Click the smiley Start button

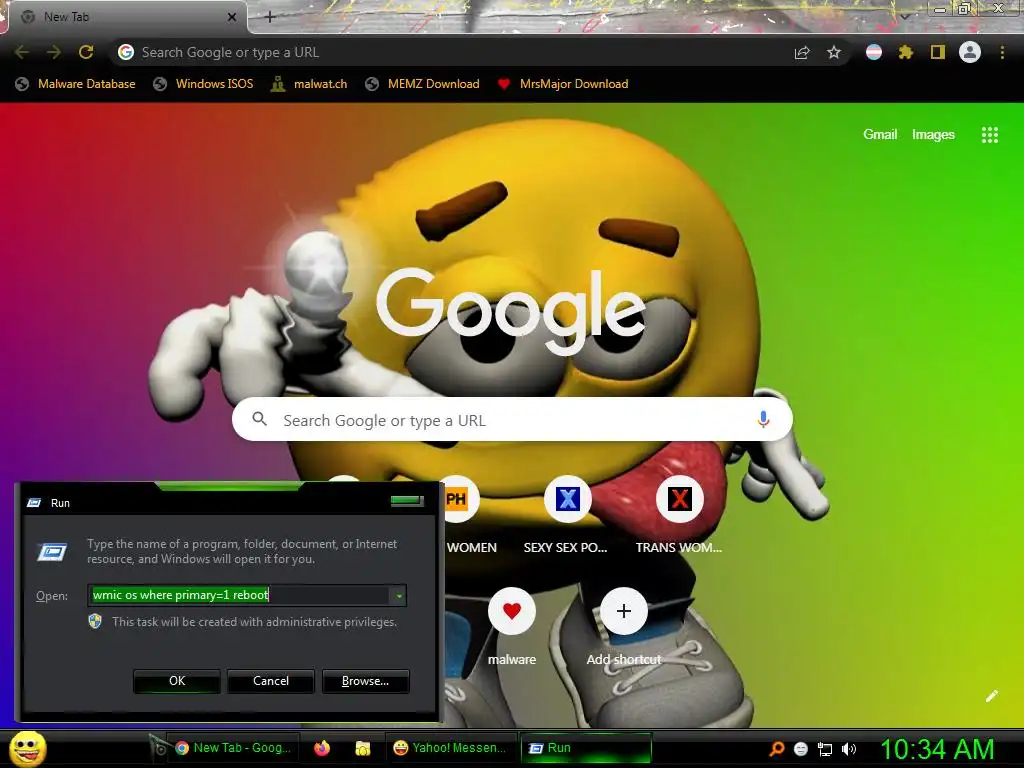pyautogui.click(x=28, y=748)
